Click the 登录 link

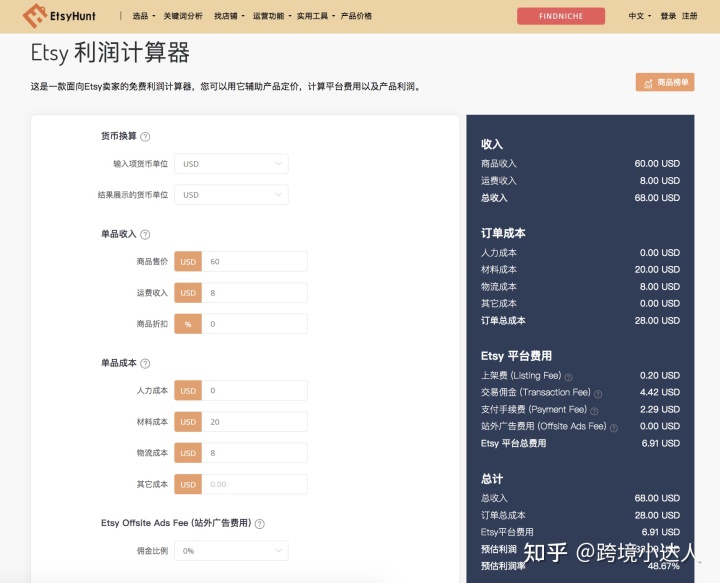[x=668, y=16]
